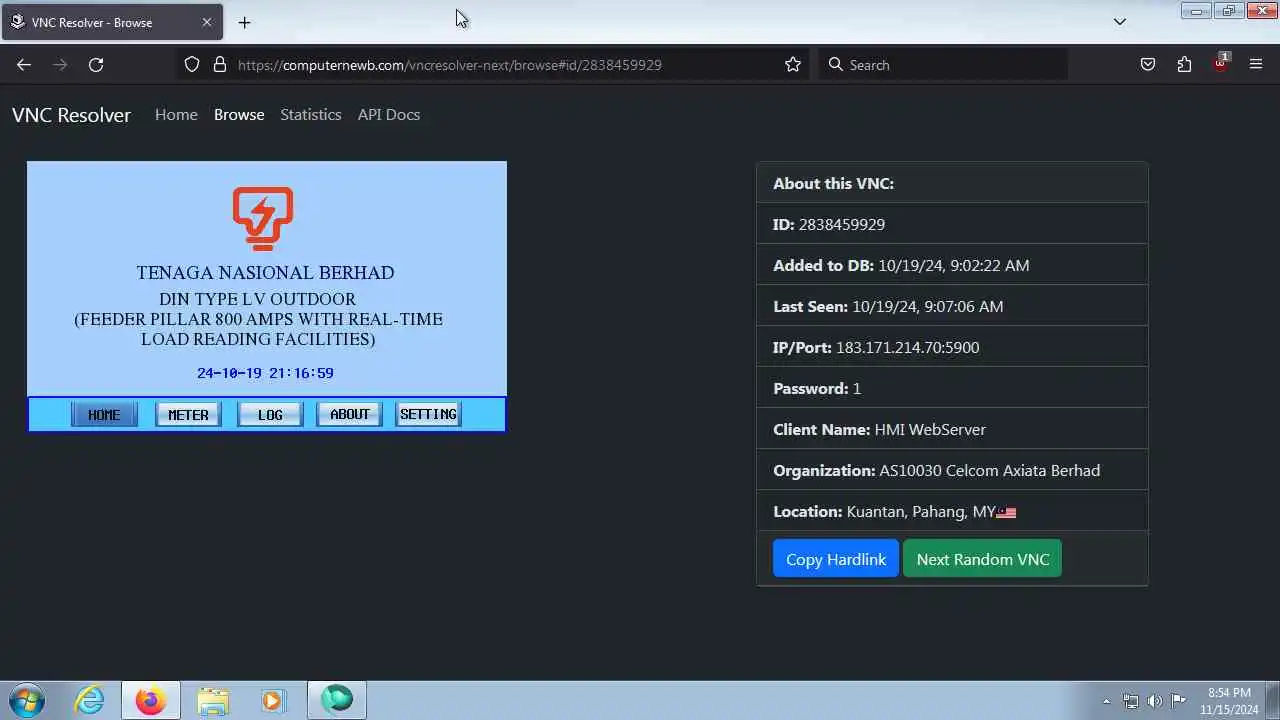Click the green round taskbar app icon
This screenshot has height=720, width=1280.
(x=337, y=700)
